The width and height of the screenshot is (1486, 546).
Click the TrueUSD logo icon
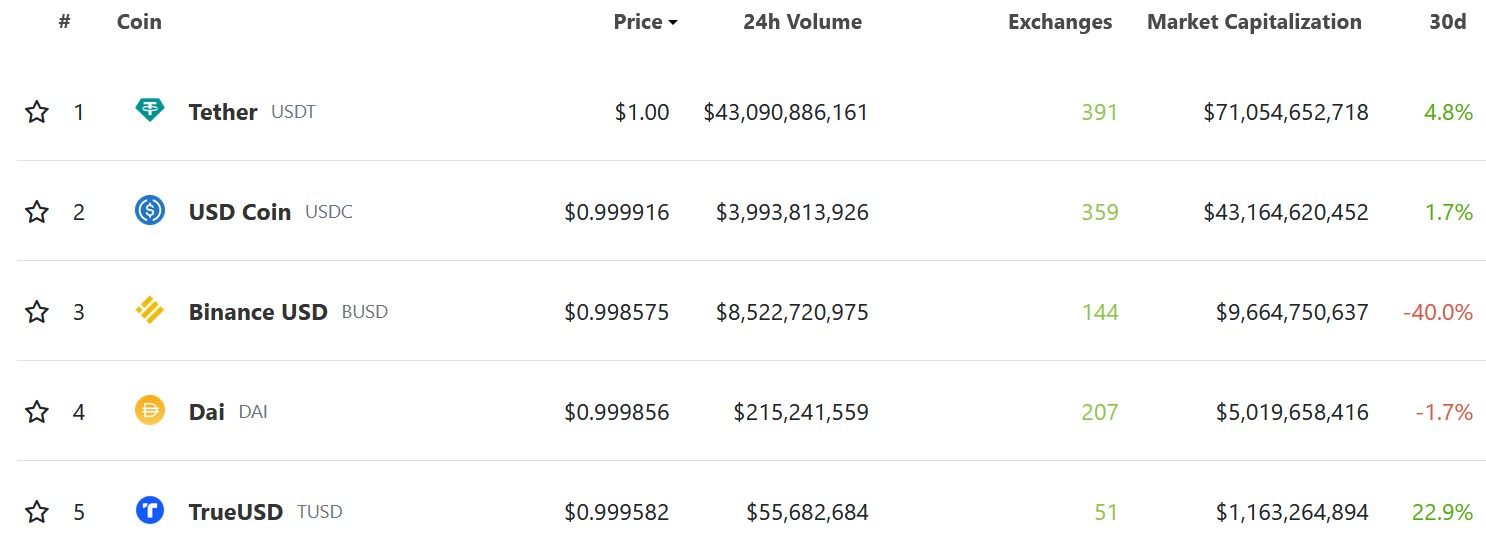tap(150, 510)
